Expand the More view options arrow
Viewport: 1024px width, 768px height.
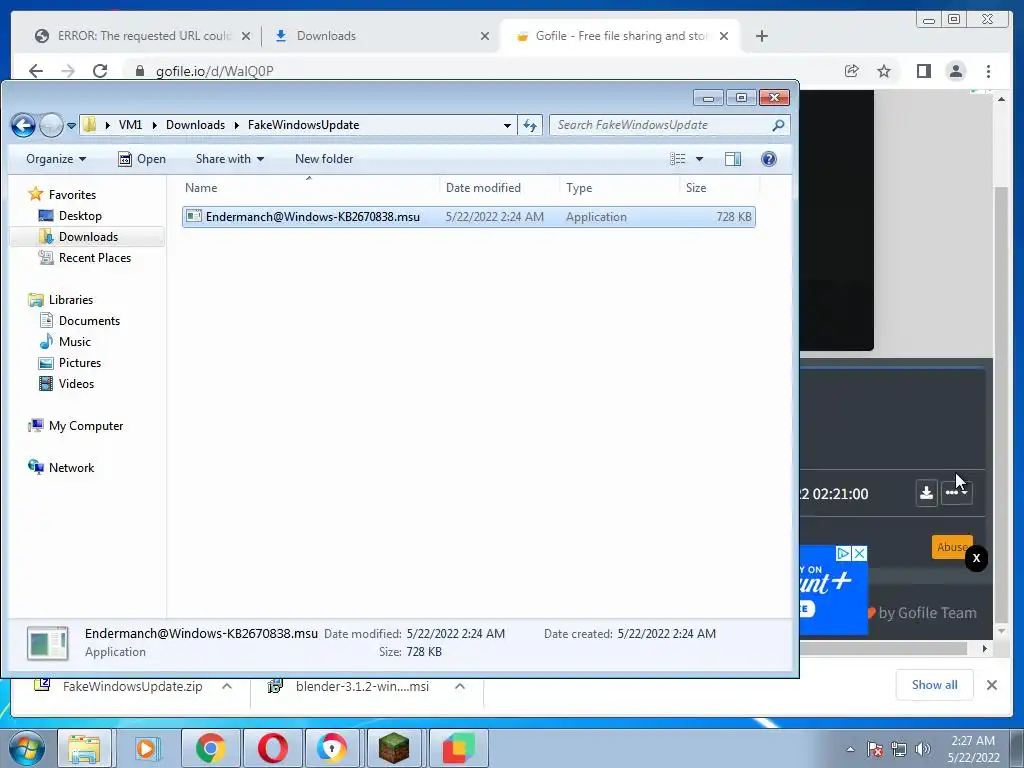click(x=699, y=159)
